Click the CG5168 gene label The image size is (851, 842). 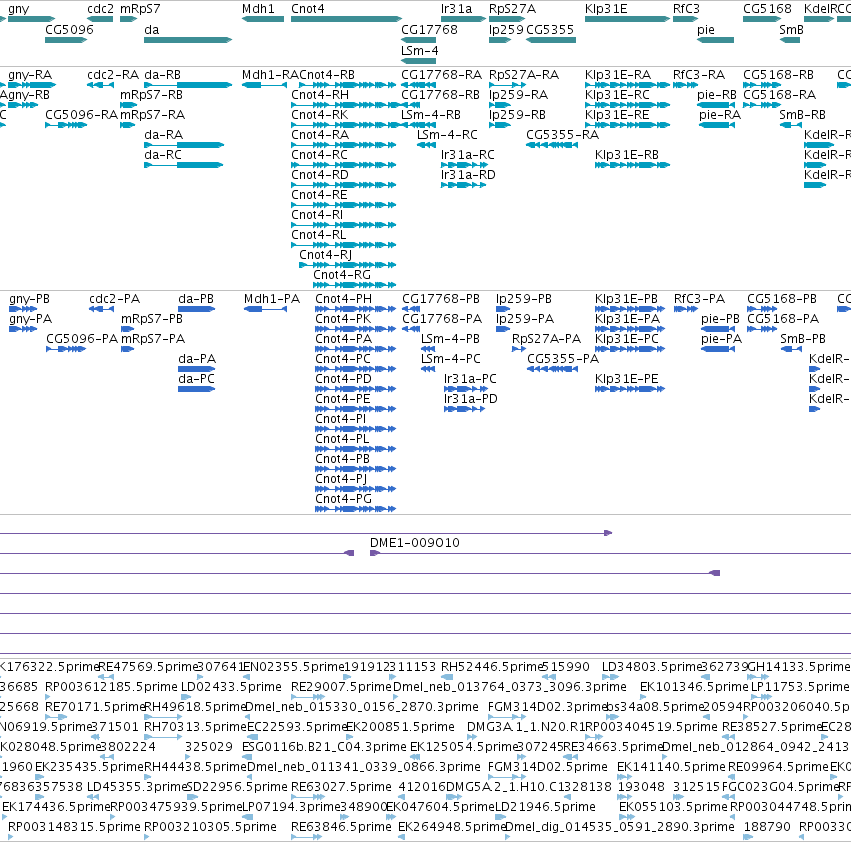(767, 9)
